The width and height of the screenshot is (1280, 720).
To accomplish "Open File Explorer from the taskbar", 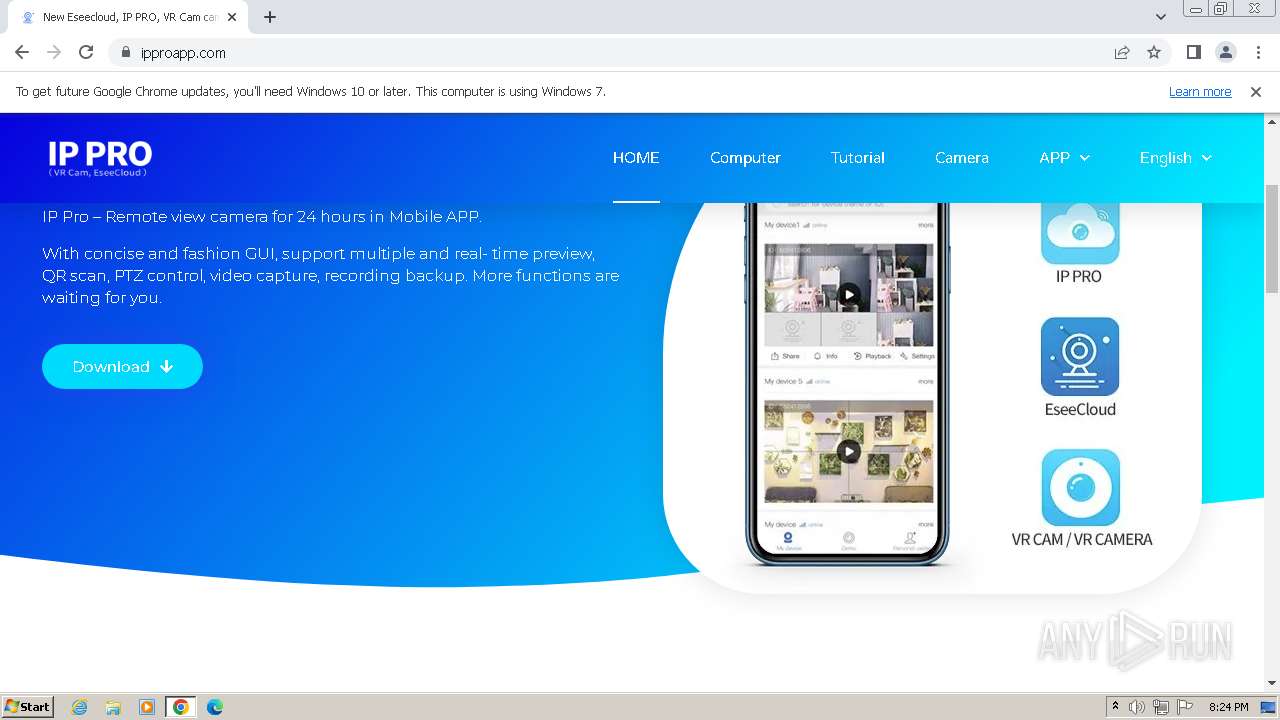I will pos(113,707).
